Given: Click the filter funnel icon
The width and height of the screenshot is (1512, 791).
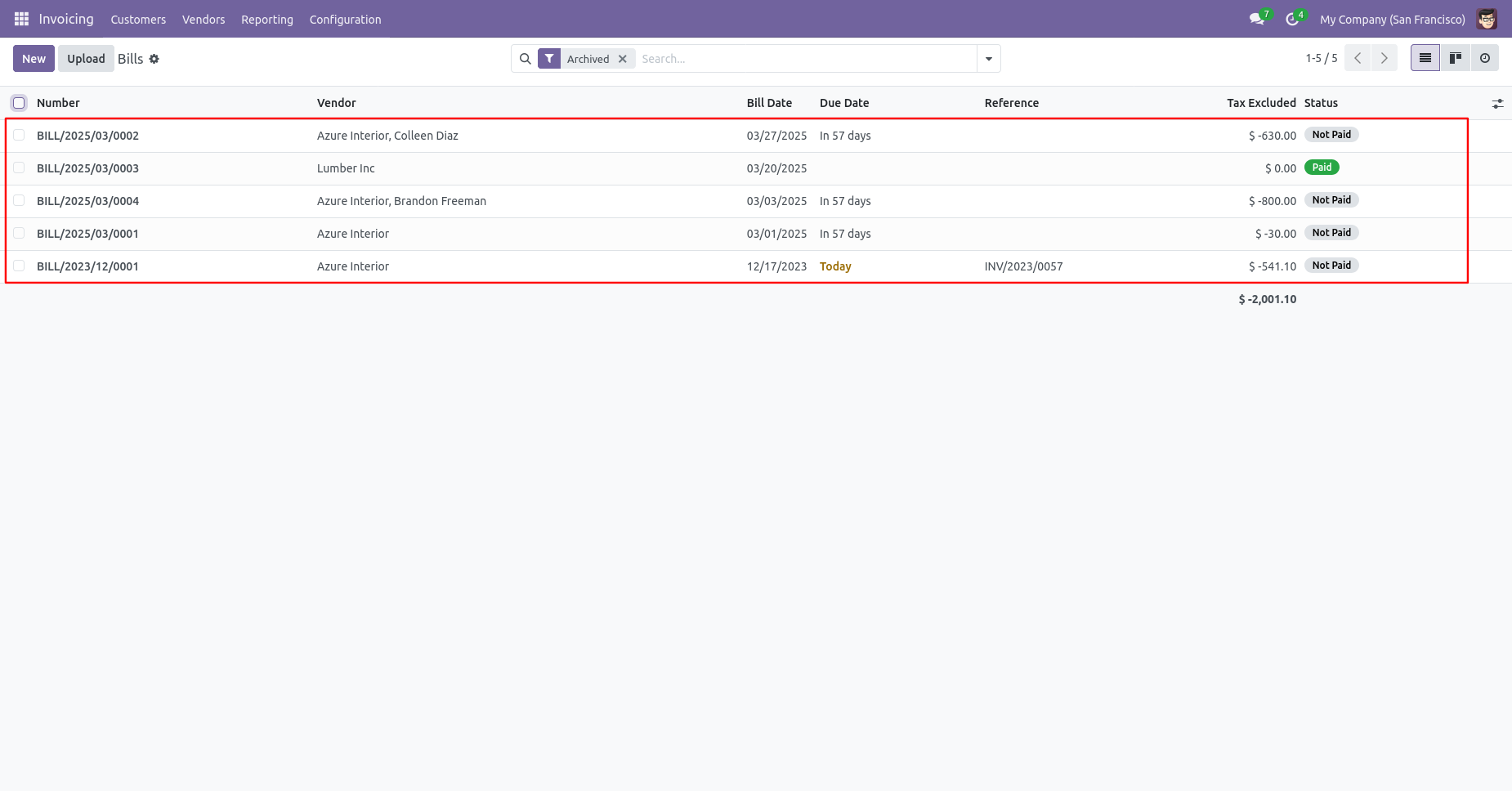Looking at the screenshot, I should [x=549, y=59].
